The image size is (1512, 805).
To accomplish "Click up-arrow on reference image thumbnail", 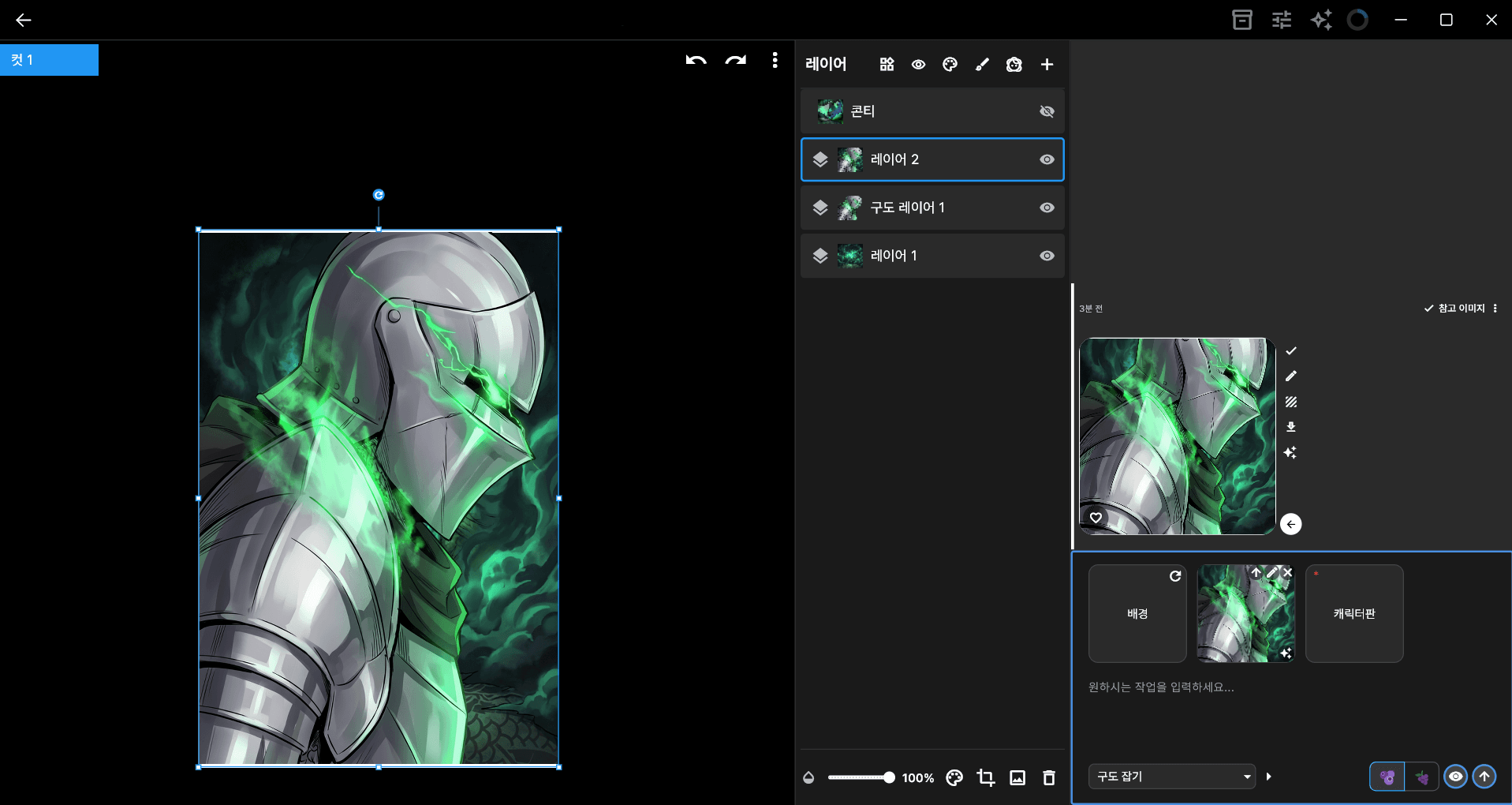I will tap(1256, 572).
